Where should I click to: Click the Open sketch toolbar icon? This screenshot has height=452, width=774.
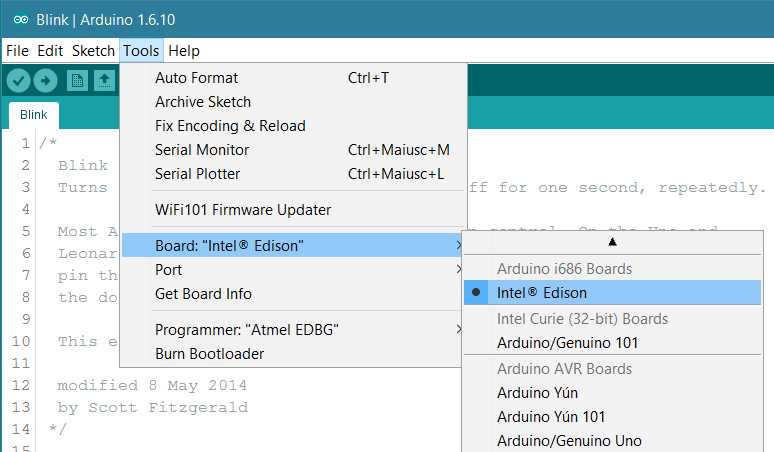[103, 80]
